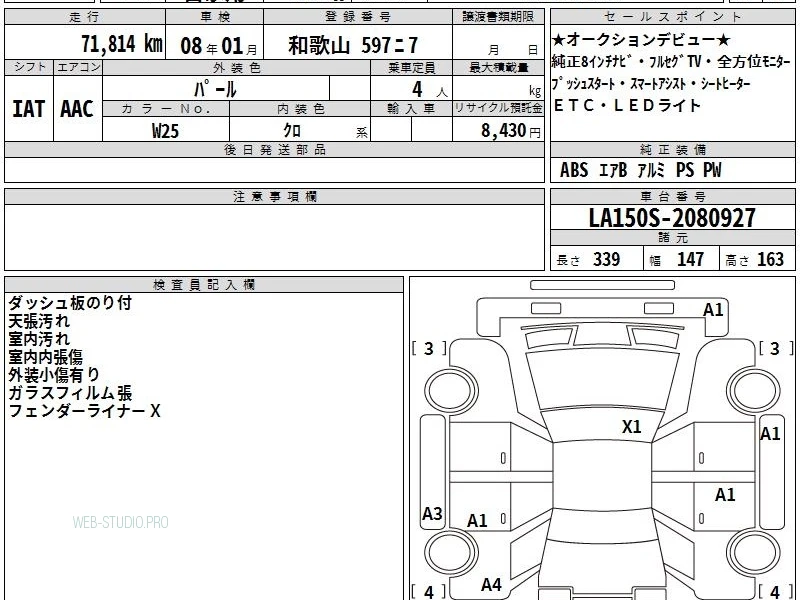
Task: Click the セールスポイント header
Action: point(672,17)
